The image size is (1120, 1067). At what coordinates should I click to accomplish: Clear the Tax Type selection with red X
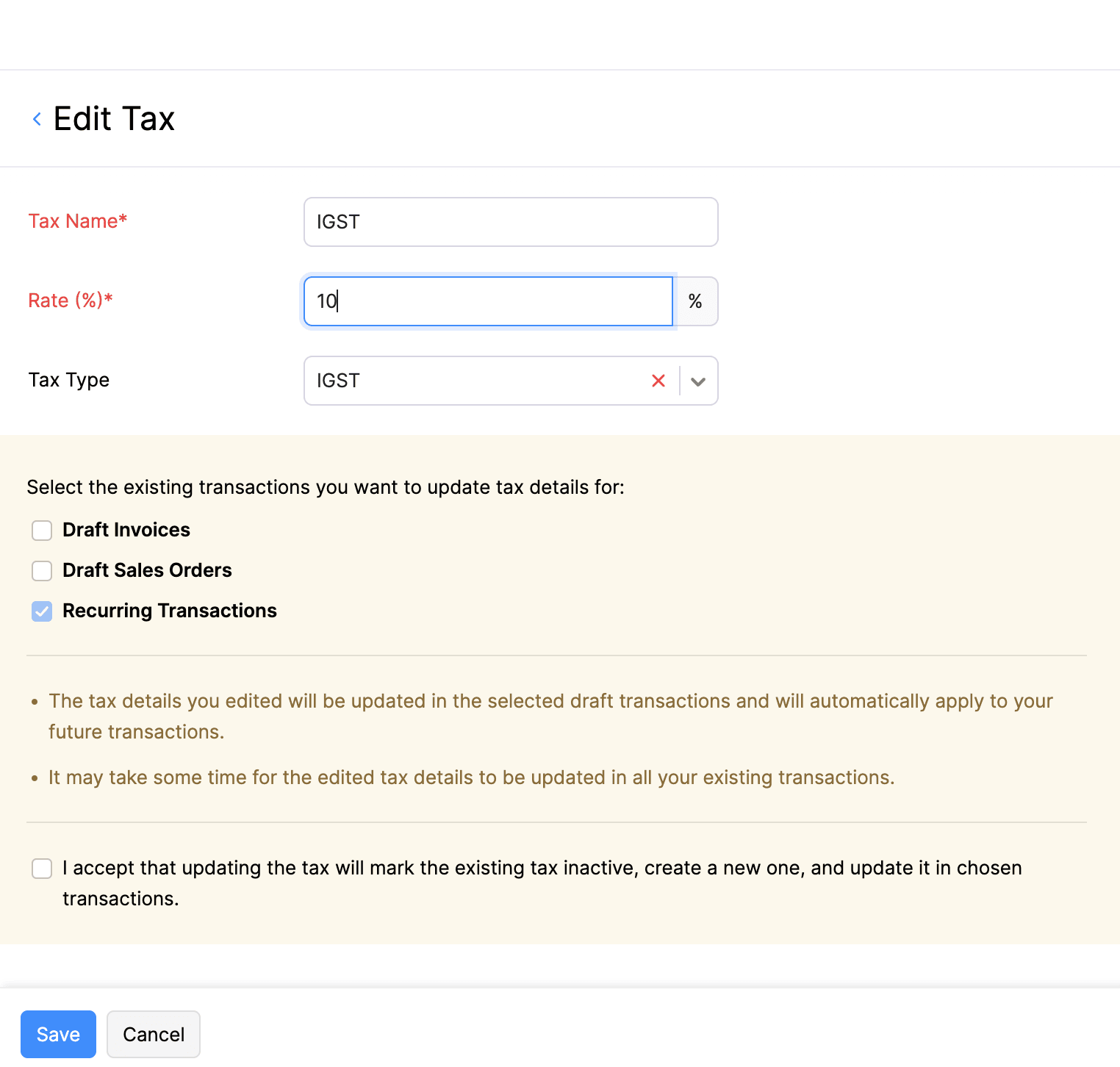coord(658,381)
